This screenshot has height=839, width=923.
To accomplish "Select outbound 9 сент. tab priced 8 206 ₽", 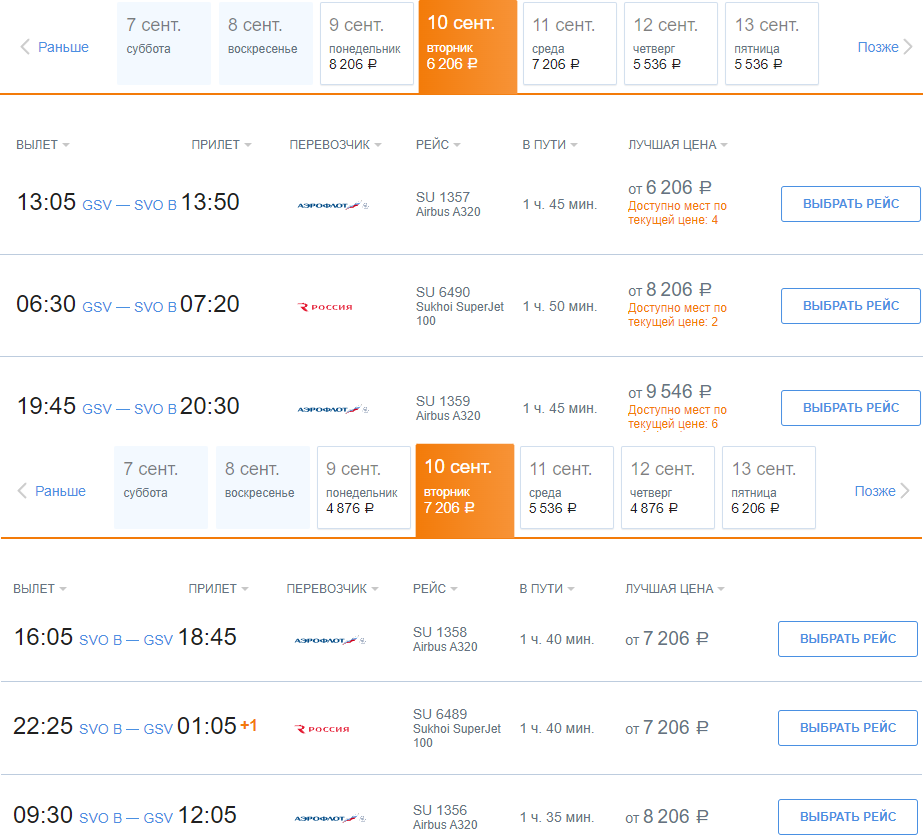I will pos(367,44).
